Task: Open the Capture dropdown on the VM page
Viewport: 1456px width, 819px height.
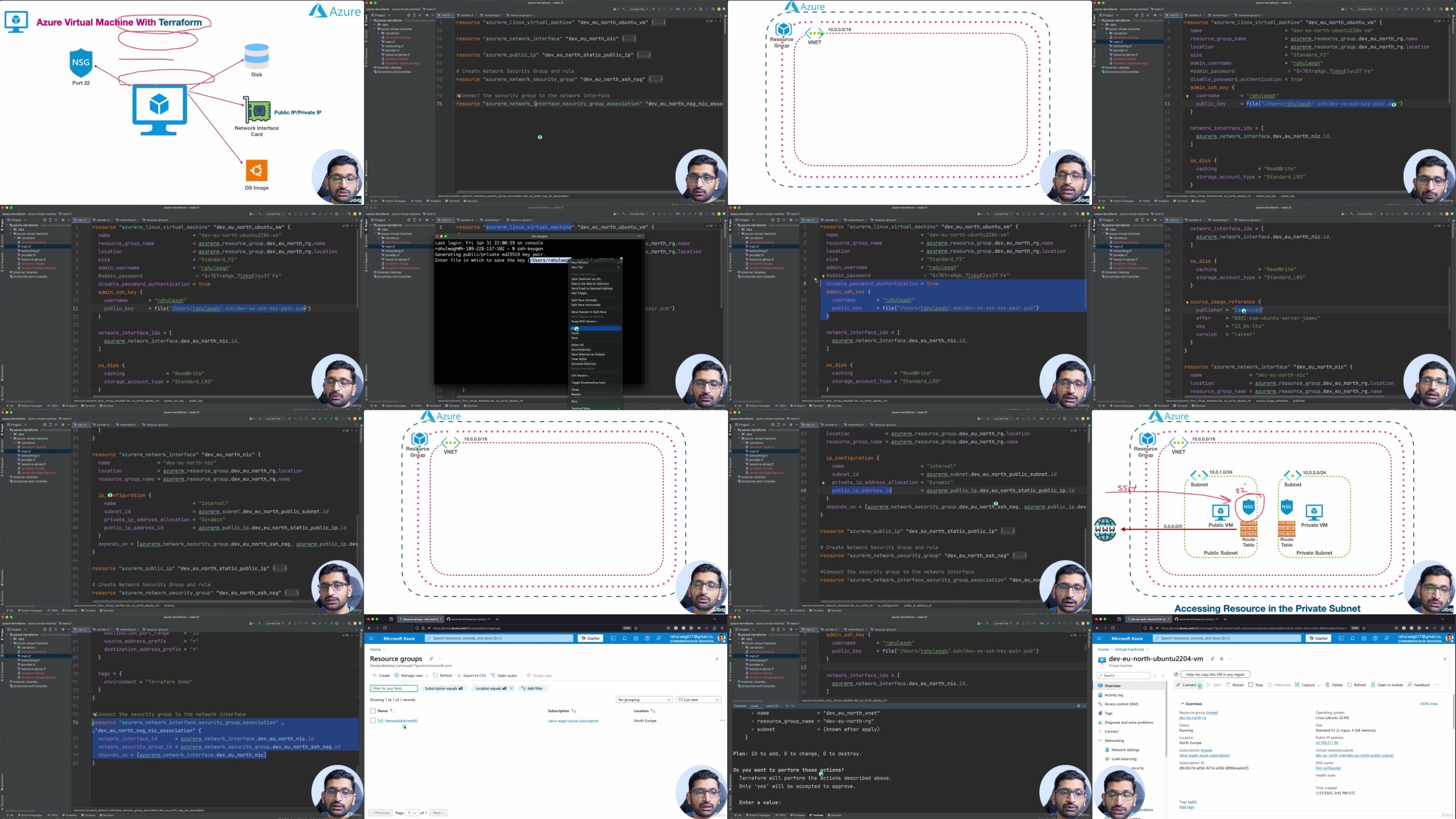Action: 1307,685
